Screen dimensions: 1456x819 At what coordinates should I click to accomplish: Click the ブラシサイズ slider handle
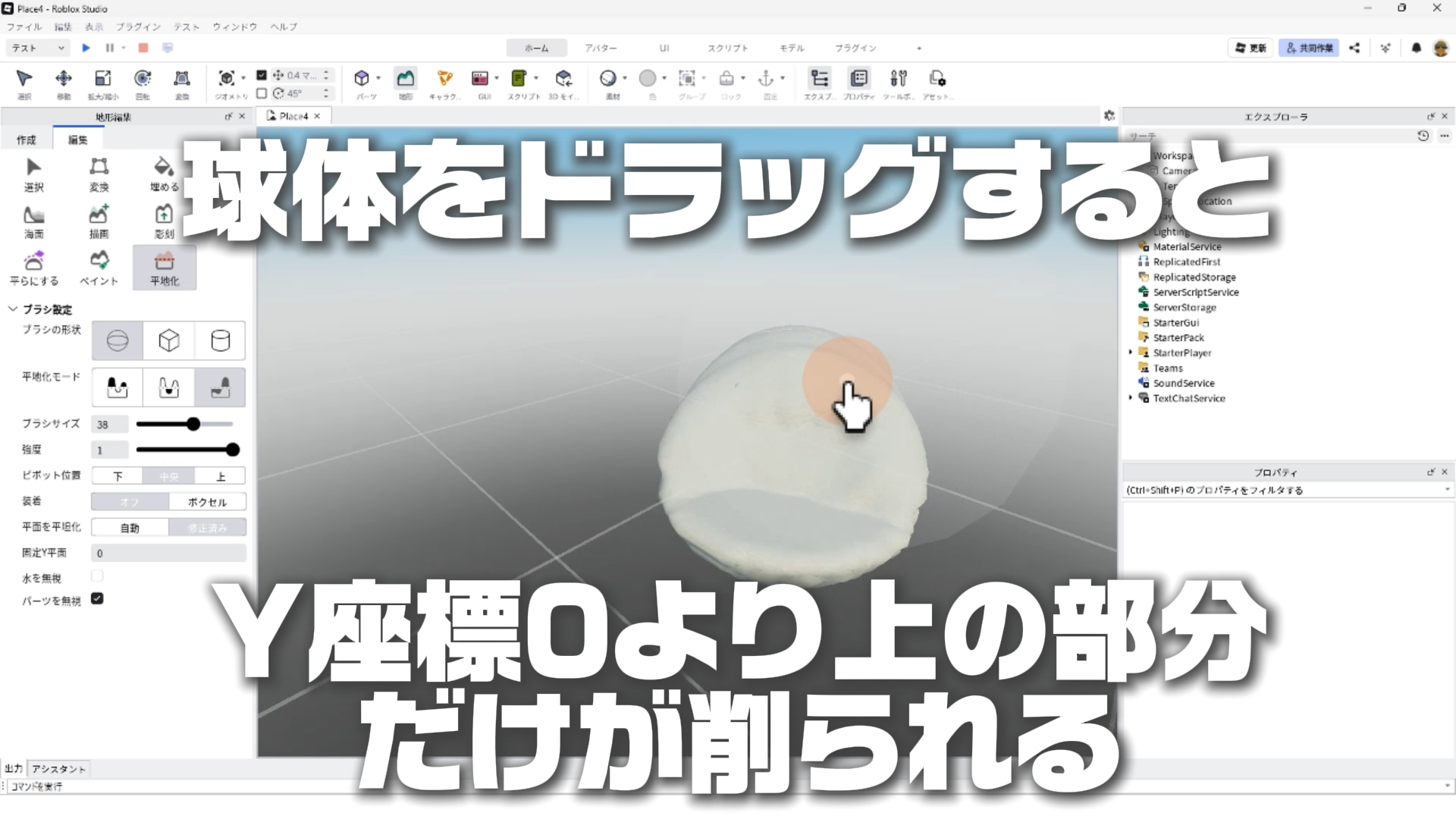click(193, 424)
